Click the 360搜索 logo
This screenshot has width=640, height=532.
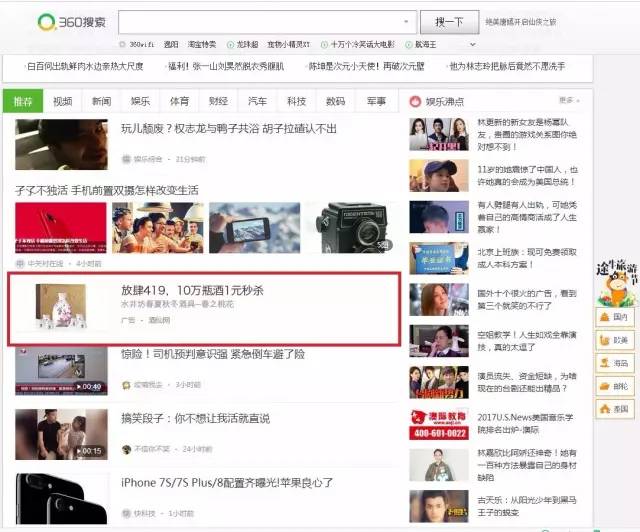coord(70,22)
